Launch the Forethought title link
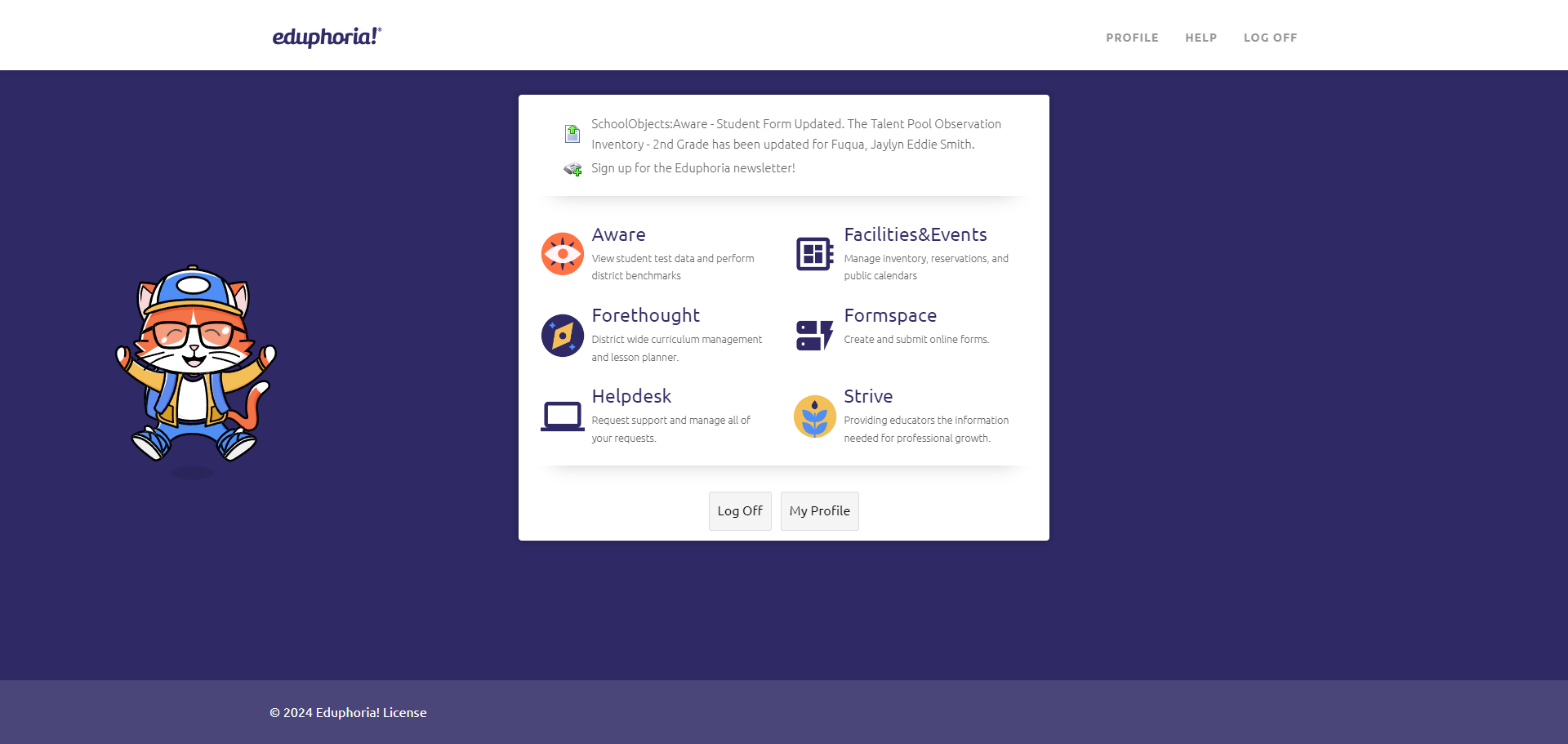The image size is (1568, 744). pyautogui.click(x=645, y=316)
